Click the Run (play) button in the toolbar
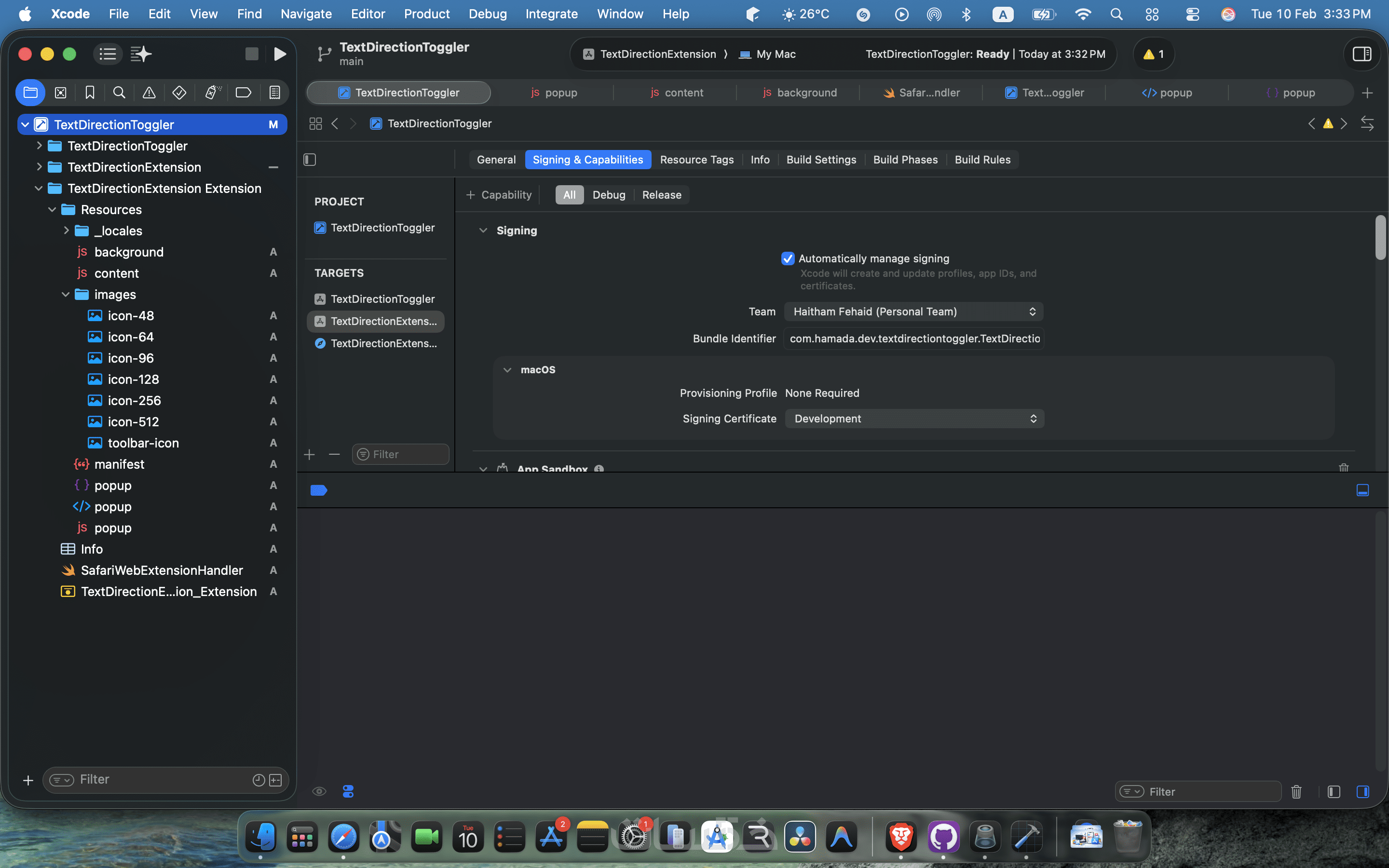Screen dimensions: 1389x868 pyautogui.click(x=280, y=54)
